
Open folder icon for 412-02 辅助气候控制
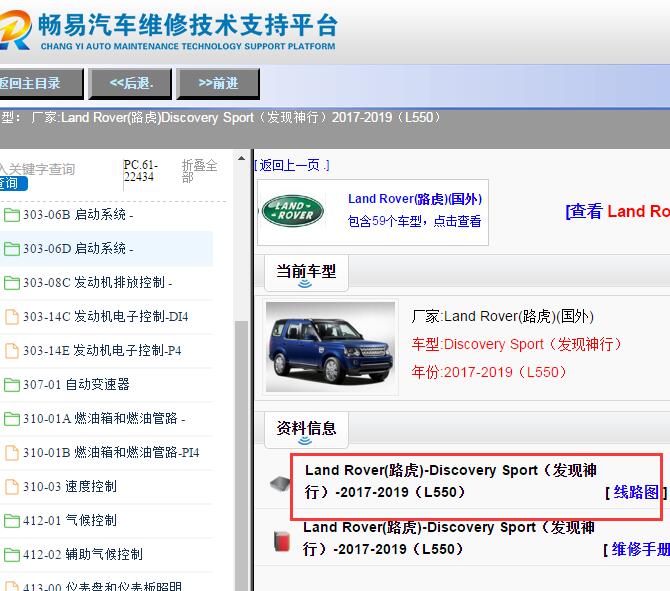(x=12, y=555)
